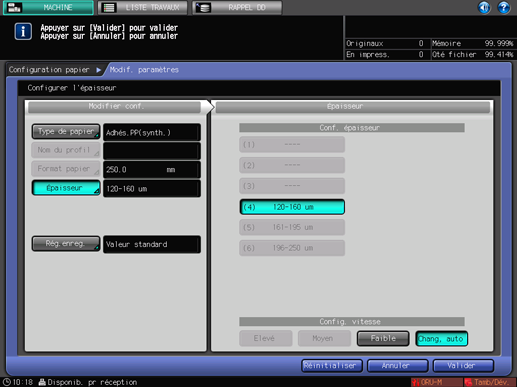517x387 pixels.
Task: Open the MACHINE tab
Action: 48,7
